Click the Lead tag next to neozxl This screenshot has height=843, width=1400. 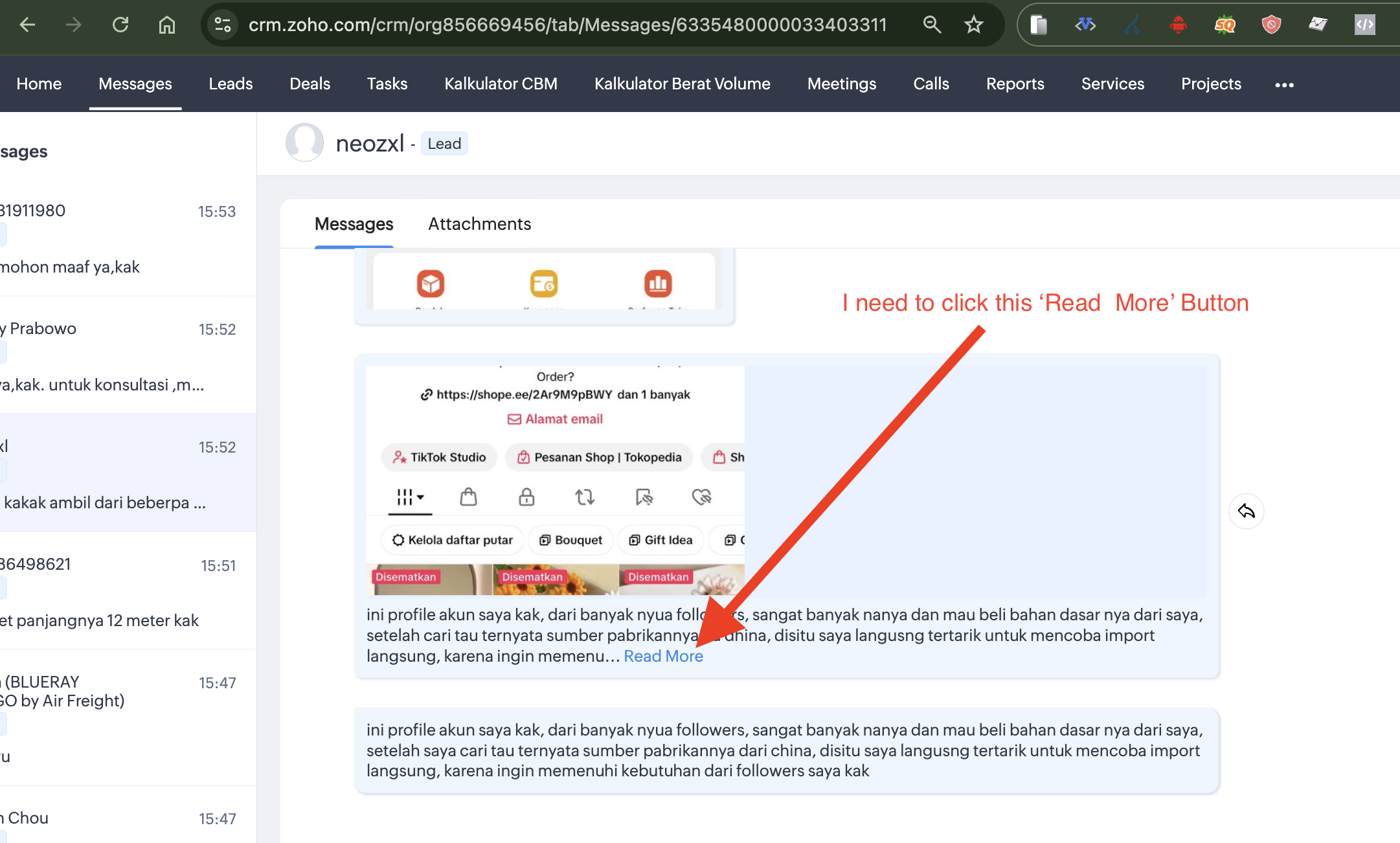(x=444, y=144)
